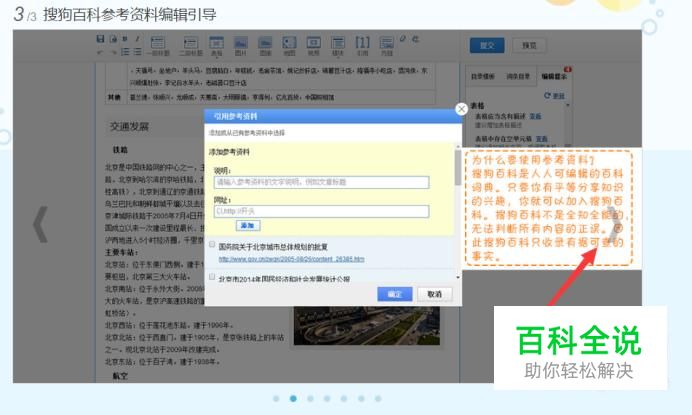
Task: Check the 北京市2014年国民经济 reference checkbox
Action: click(212, 276)
